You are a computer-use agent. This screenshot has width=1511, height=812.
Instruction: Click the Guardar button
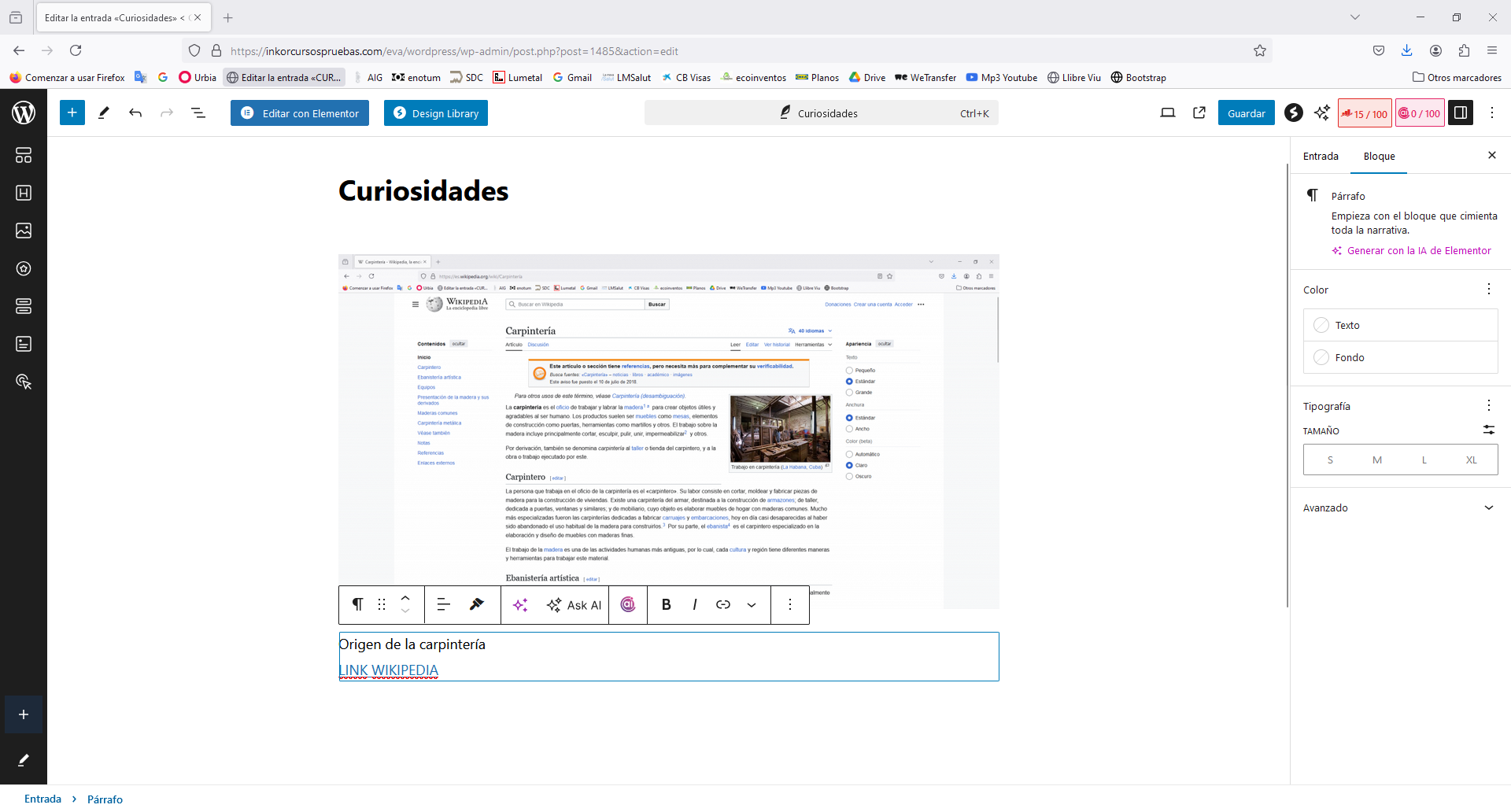tap(1246, 113)
